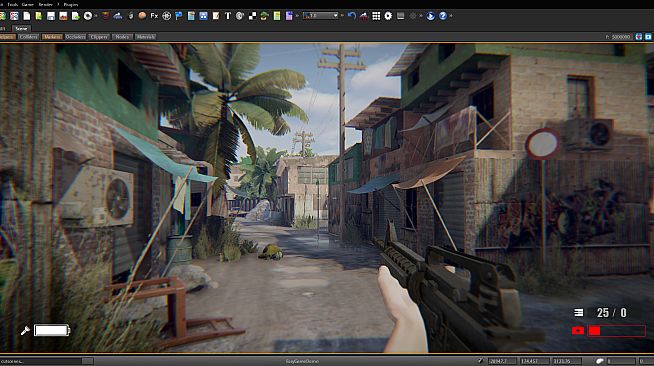Click the picture save icon

pyautogui.click(x=63, y=16)
